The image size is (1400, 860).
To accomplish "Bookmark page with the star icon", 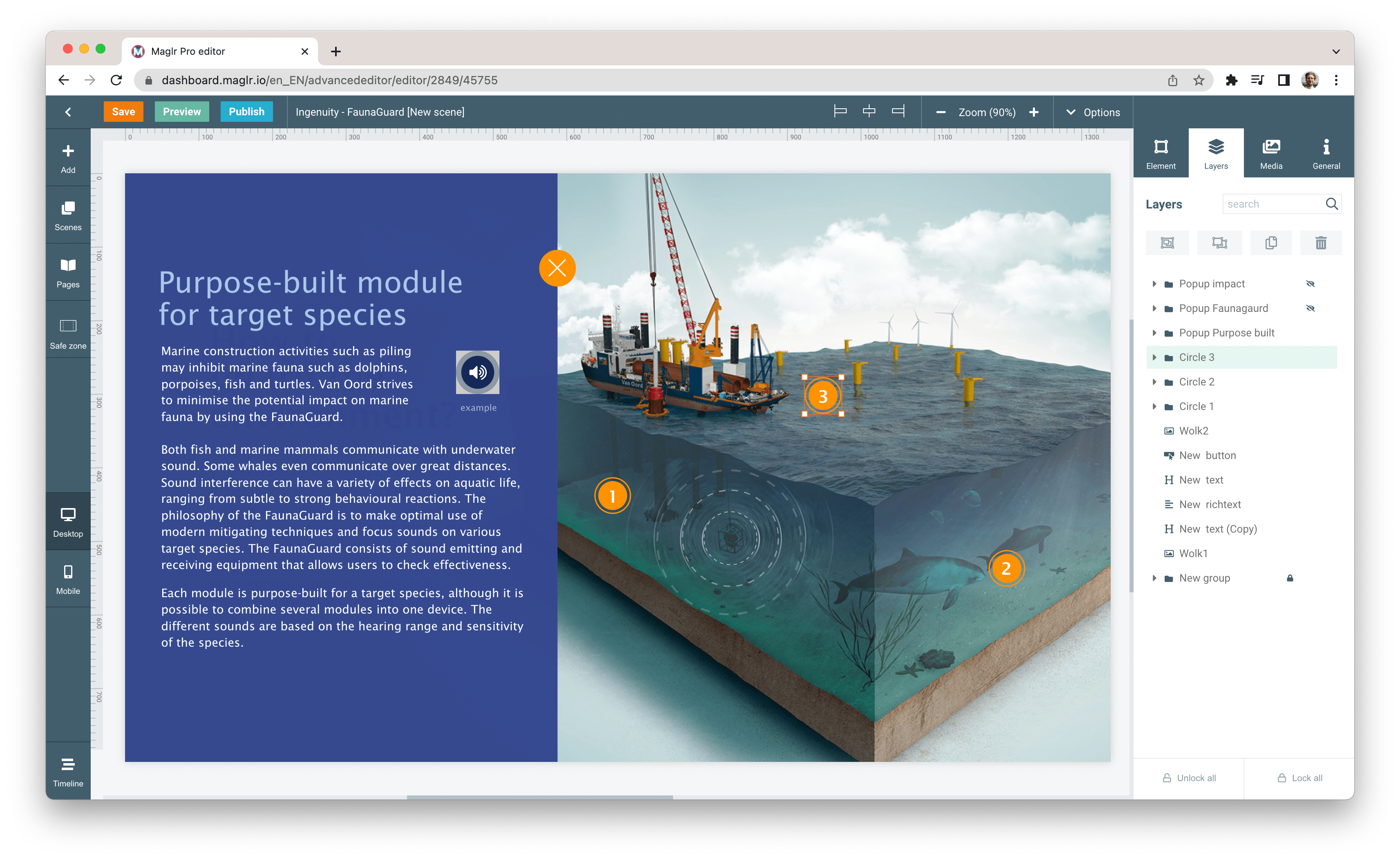I will tap(1198, 80).
